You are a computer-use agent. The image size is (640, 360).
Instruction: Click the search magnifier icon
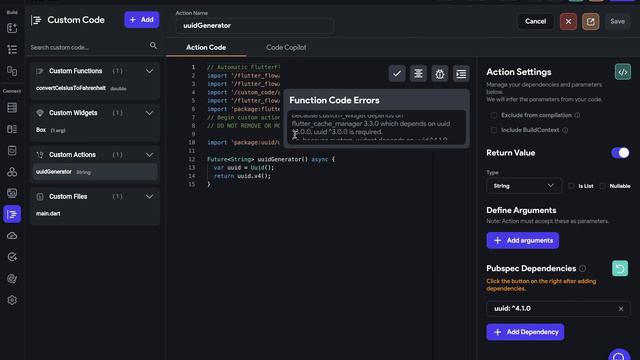point(153,46)
